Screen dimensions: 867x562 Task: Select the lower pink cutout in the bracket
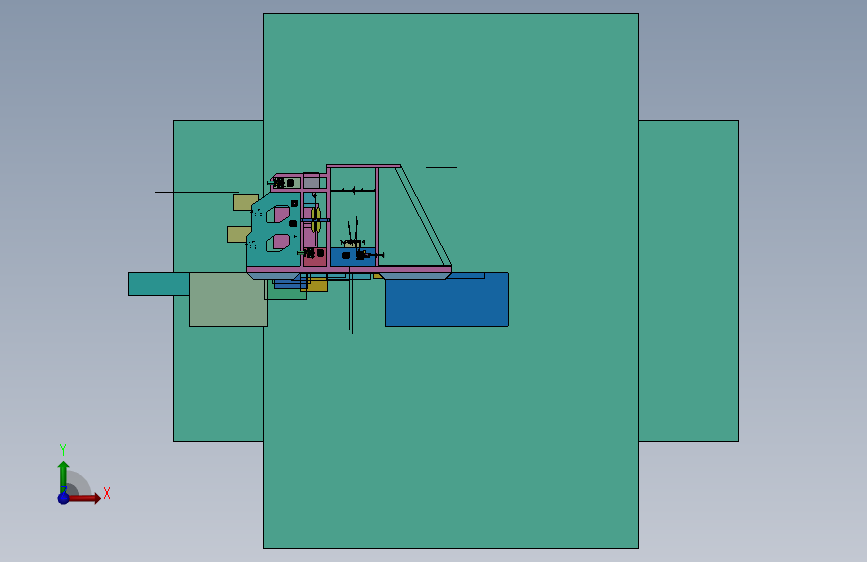click(281, 242)
